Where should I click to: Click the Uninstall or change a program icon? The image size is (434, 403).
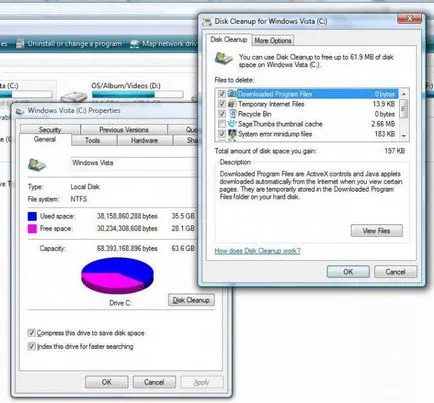point(20,44)
